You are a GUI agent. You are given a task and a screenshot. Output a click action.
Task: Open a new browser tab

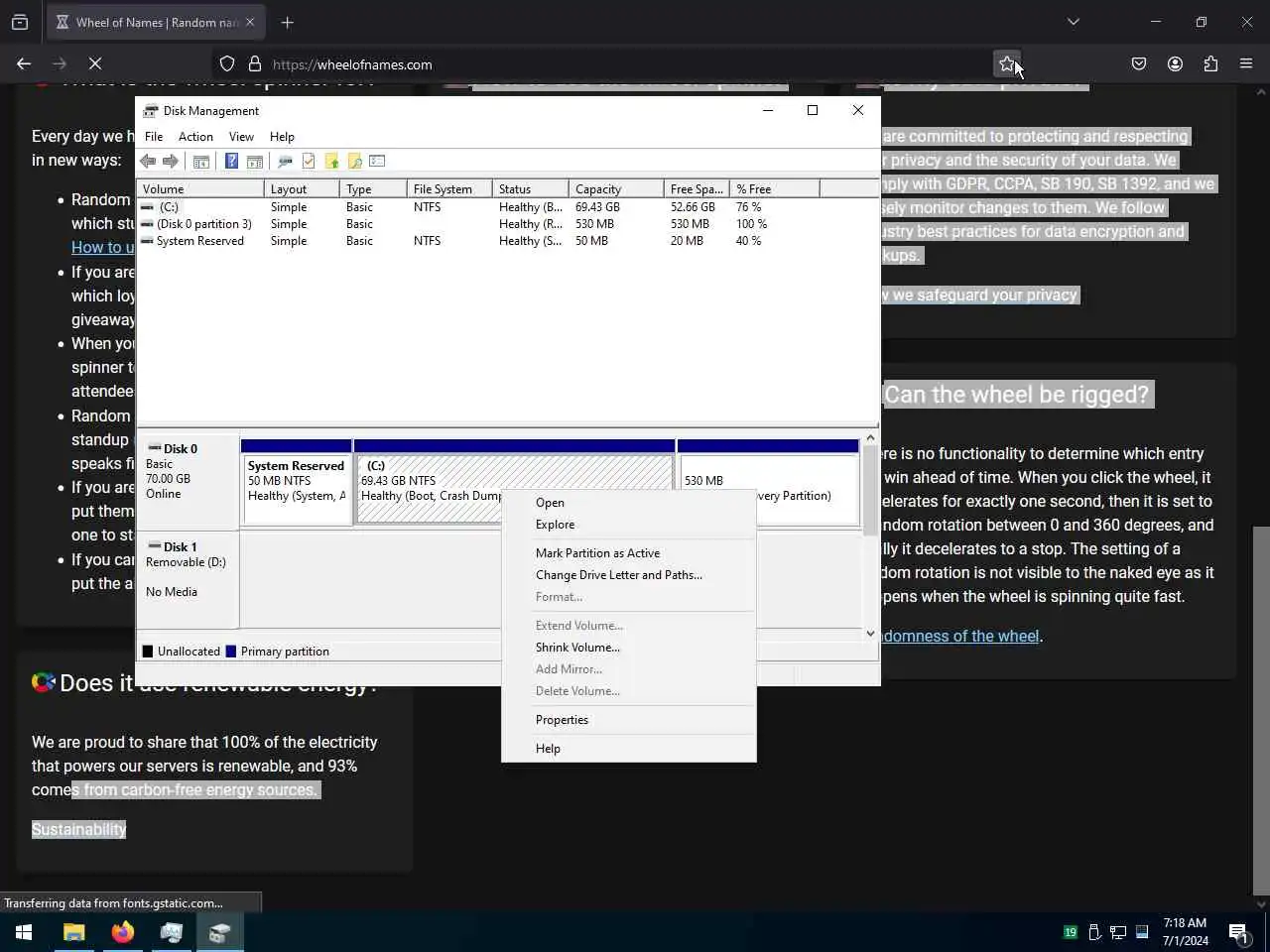click(x=288, y=22)
